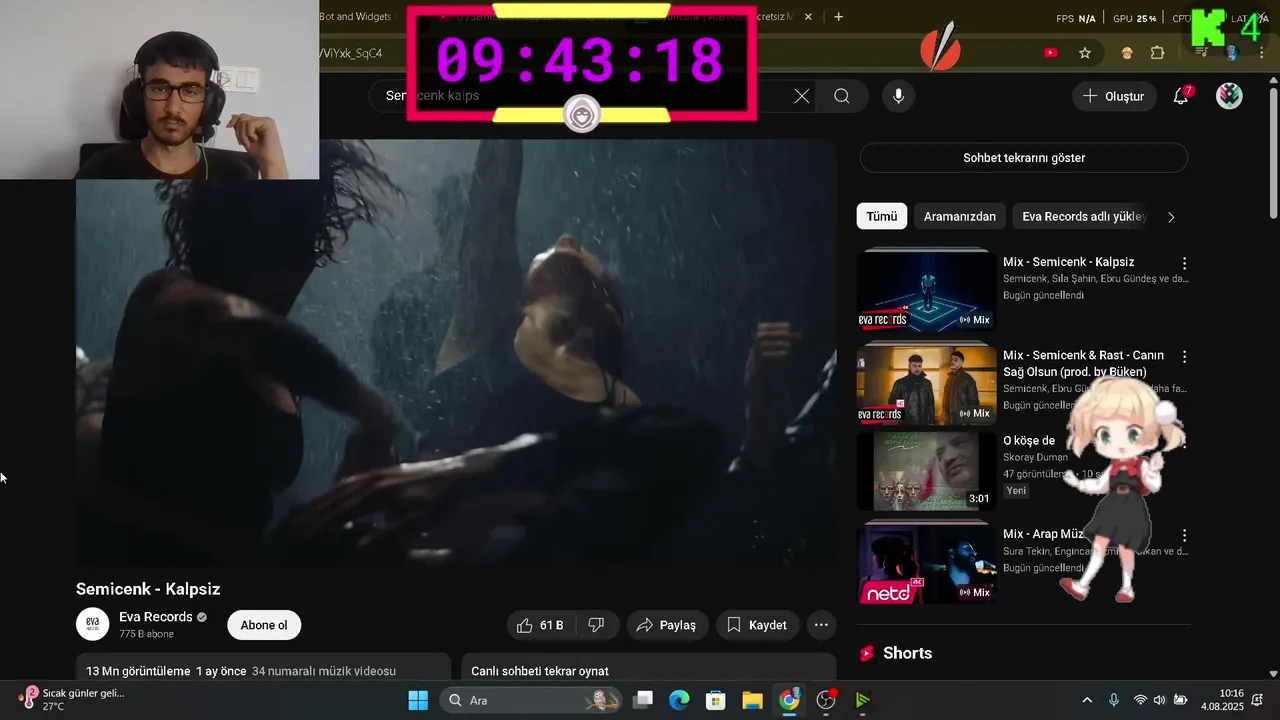Open YouTube notifications bell
Viewport: 1280px width, 720px height.
point(1181,96)
